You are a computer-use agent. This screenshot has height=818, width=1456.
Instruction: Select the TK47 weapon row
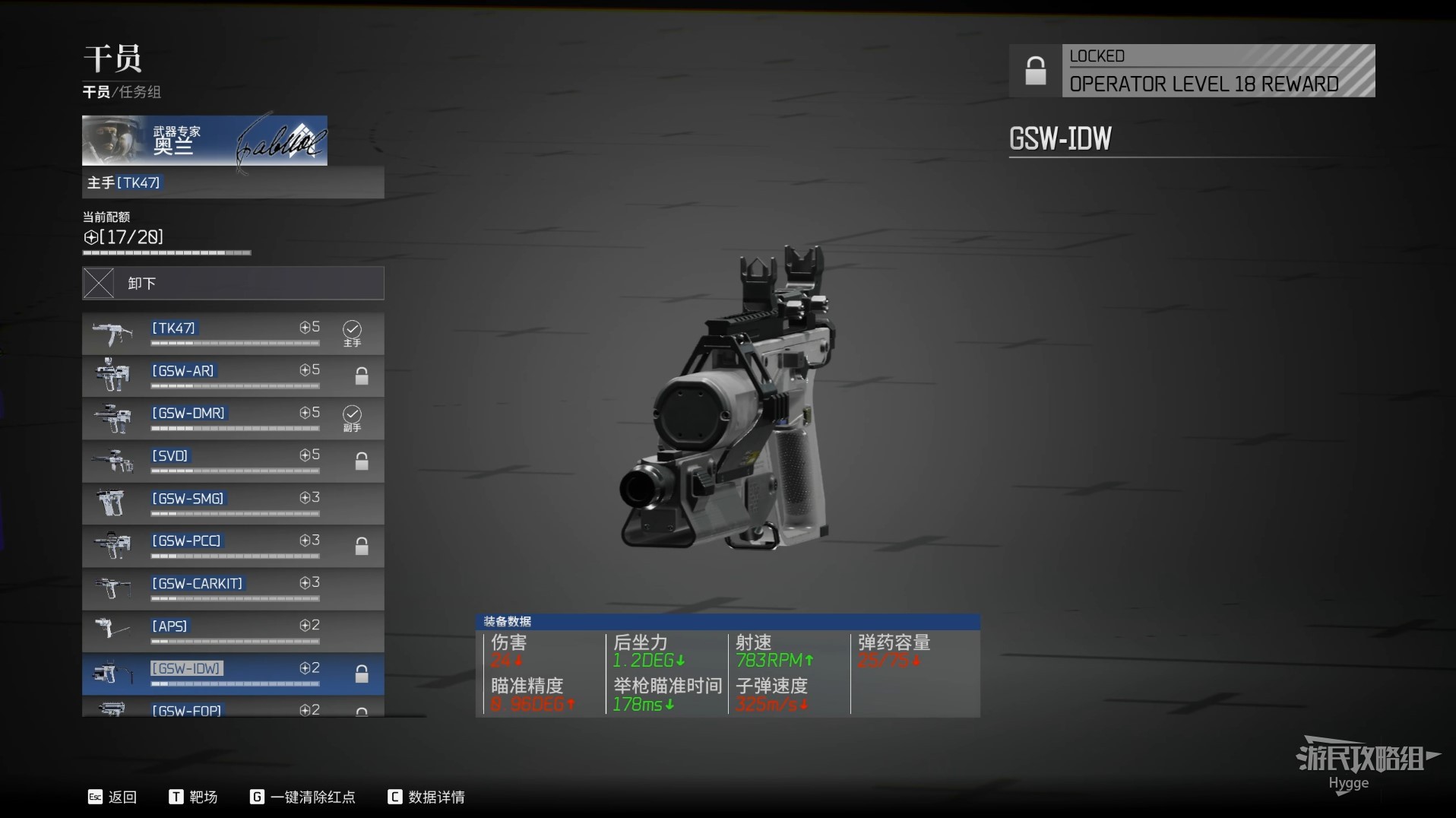(x=233, y=333)
